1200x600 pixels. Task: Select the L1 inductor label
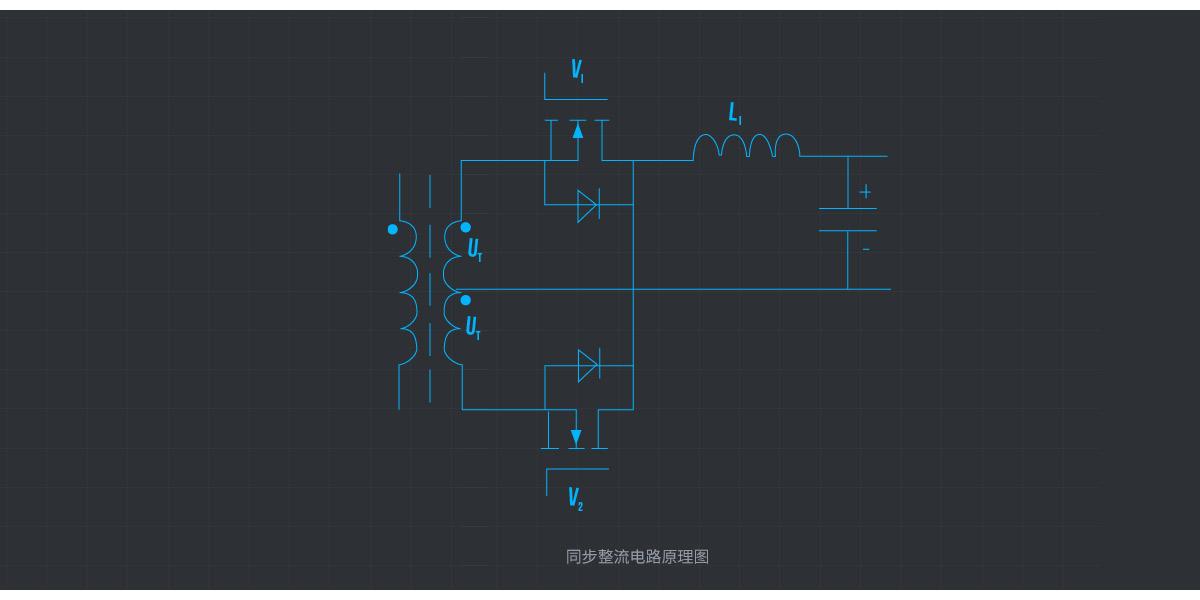[x=734, y=115]
